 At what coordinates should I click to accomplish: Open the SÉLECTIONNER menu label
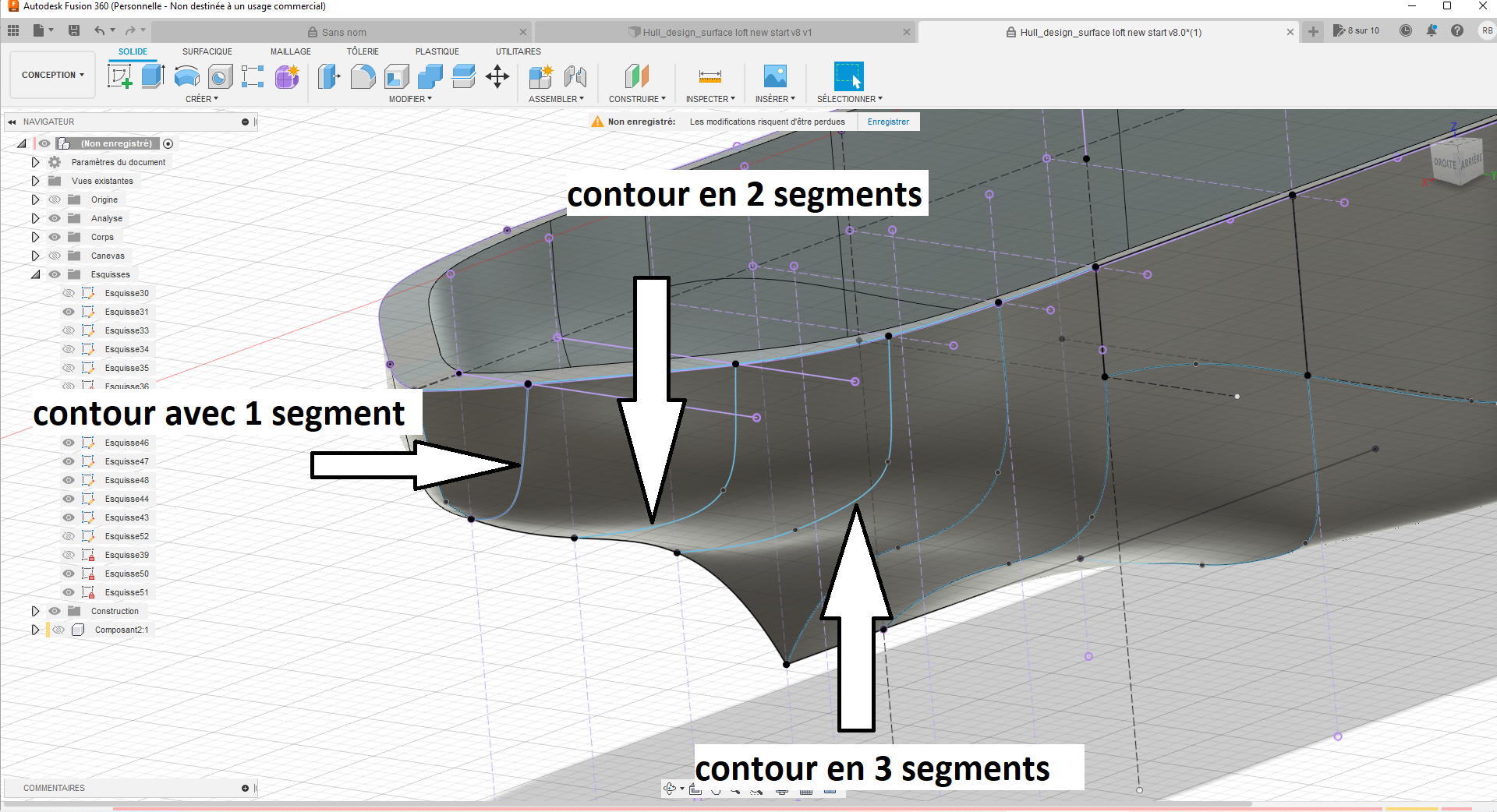[850, 99]
